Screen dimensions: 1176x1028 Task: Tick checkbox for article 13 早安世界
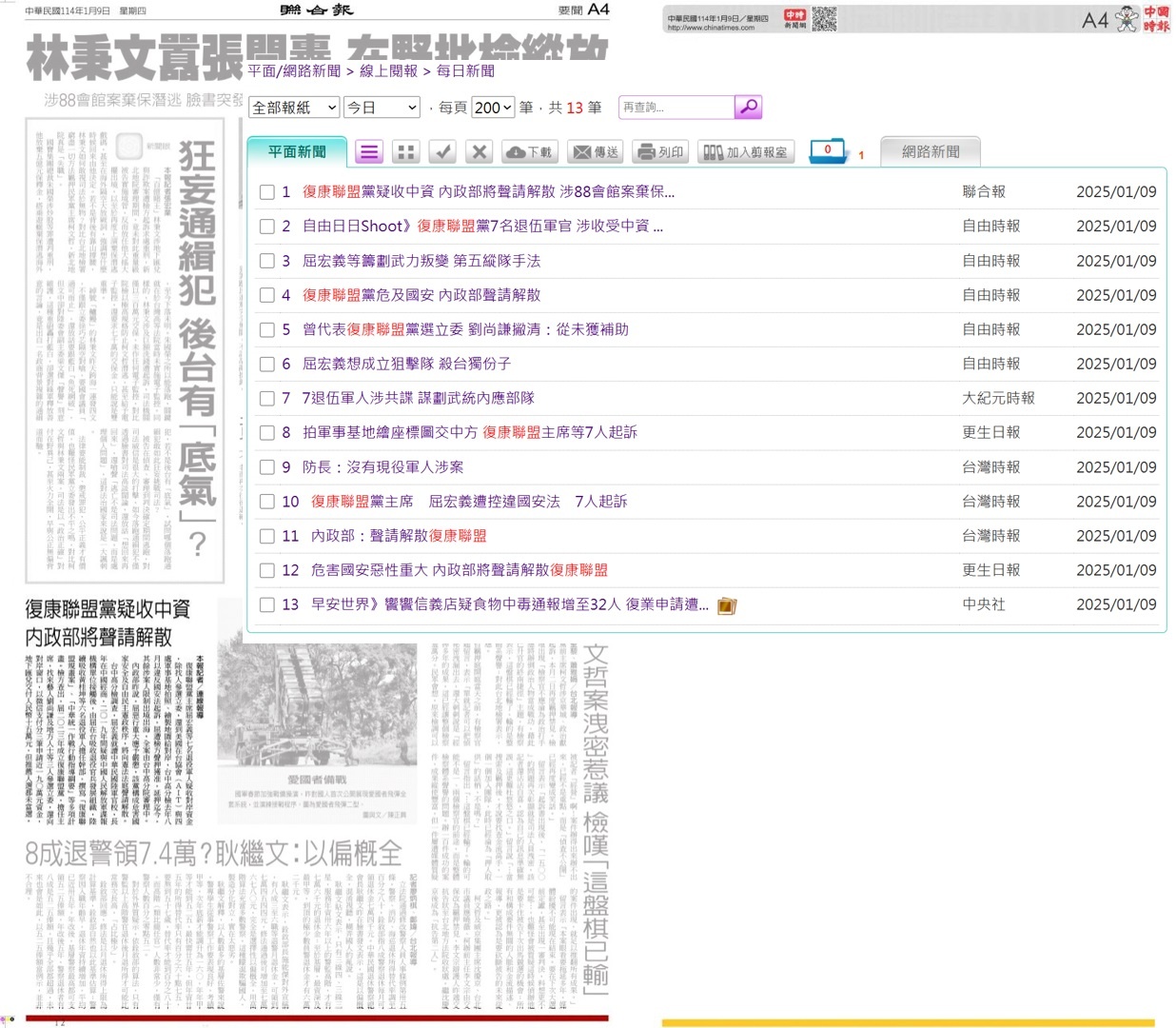pyautogui.click(x=267, y=604)
